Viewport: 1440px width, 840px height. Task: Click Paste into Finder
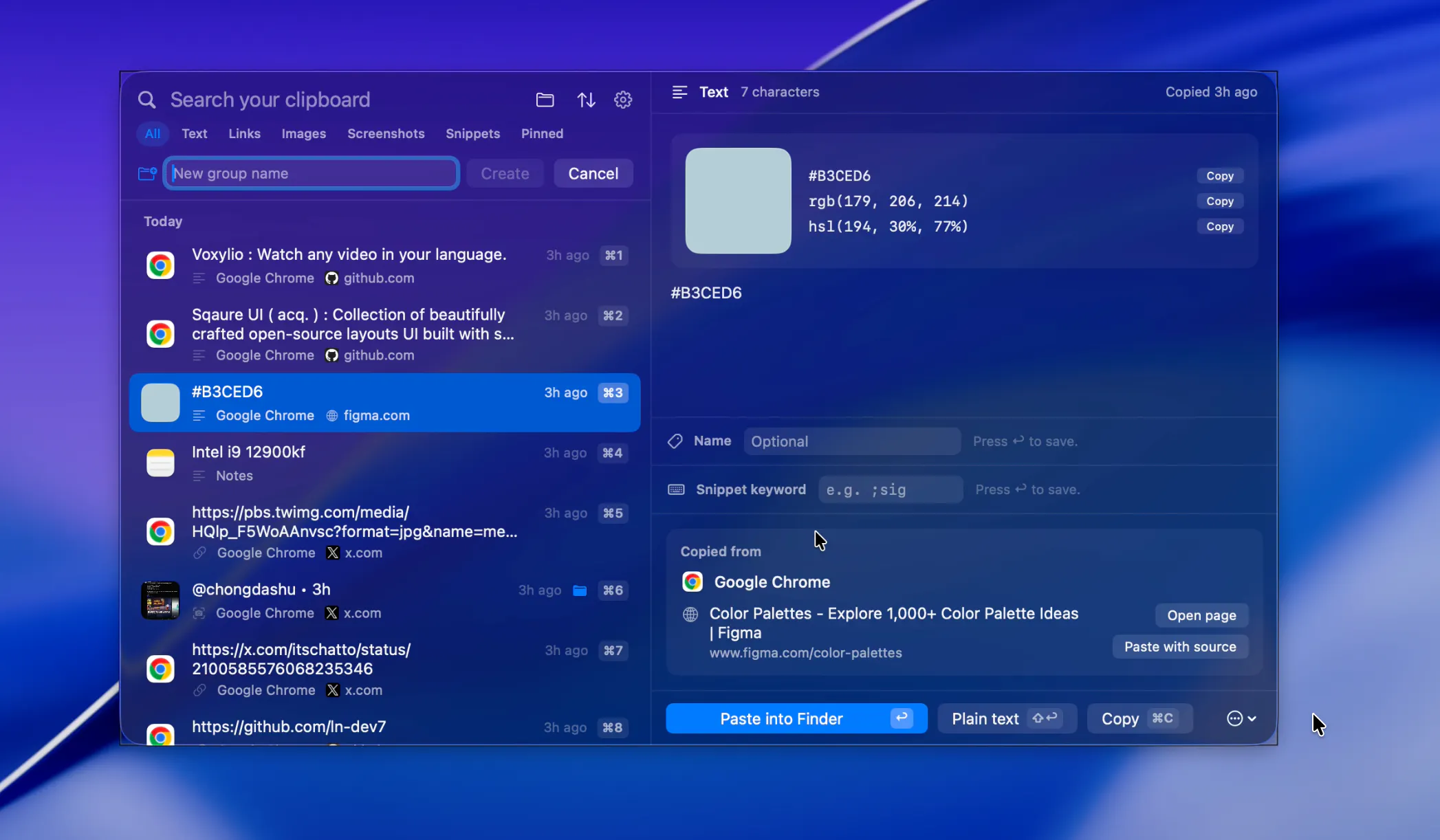pyautogui.click(x=796, y=718)
